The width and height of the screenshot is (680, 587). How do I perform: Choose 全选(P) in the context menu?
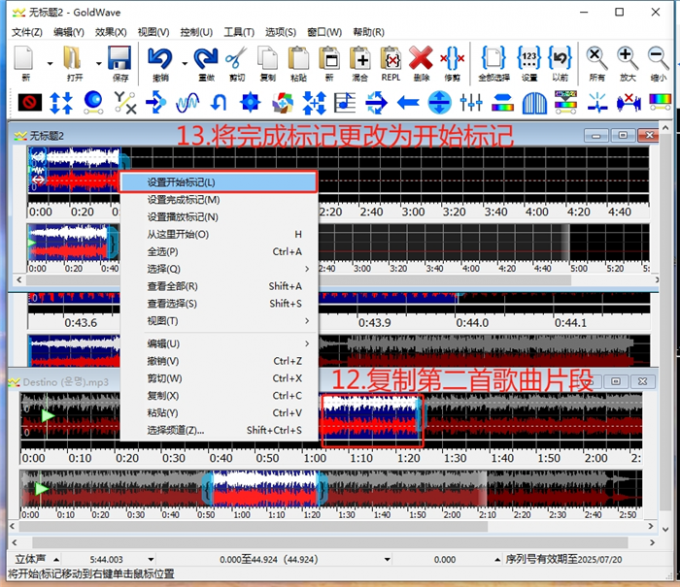tap(219, 252)
